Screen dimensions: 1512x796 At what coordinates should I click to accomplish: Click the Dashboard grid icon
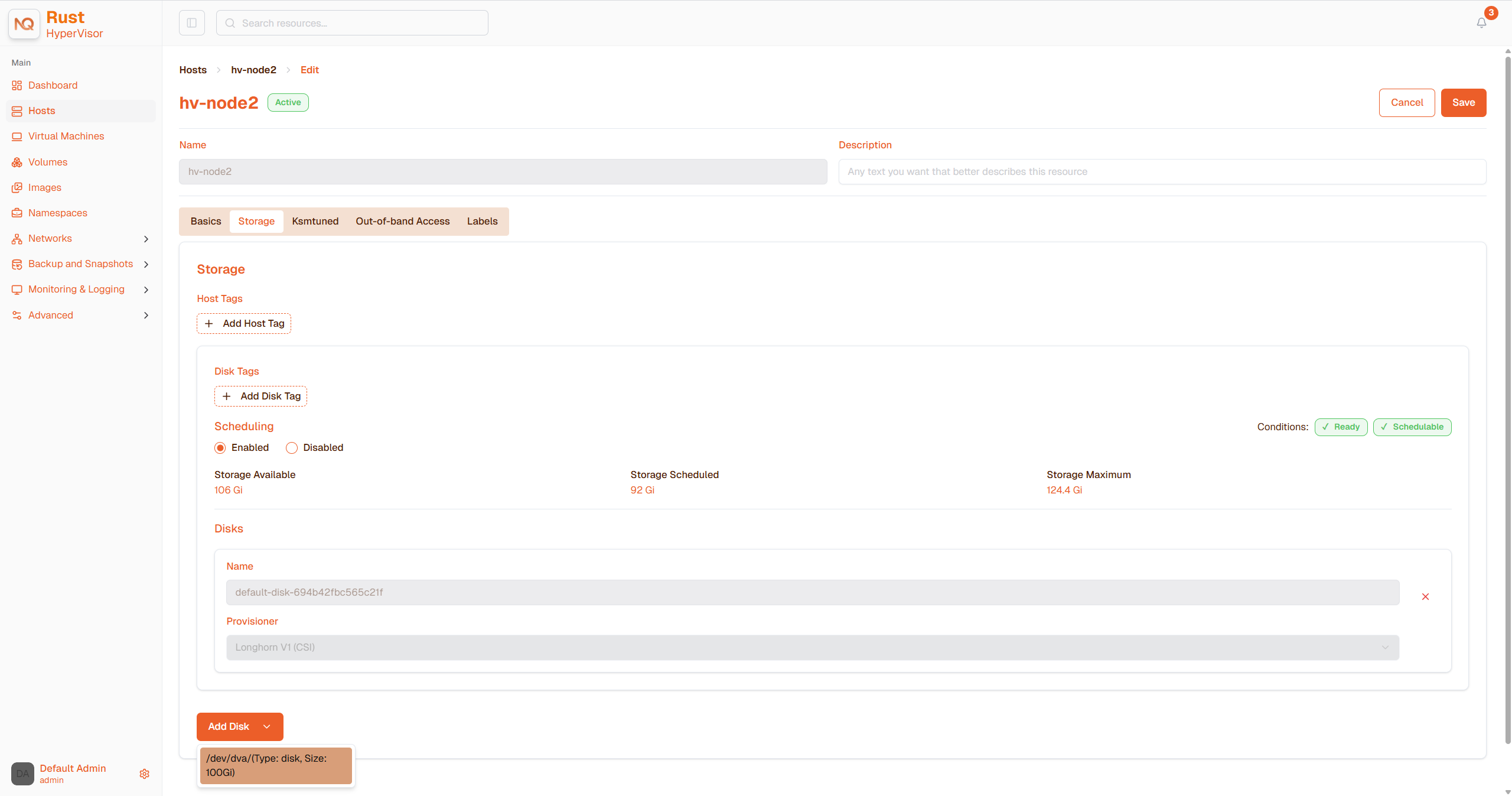point(17,86)
